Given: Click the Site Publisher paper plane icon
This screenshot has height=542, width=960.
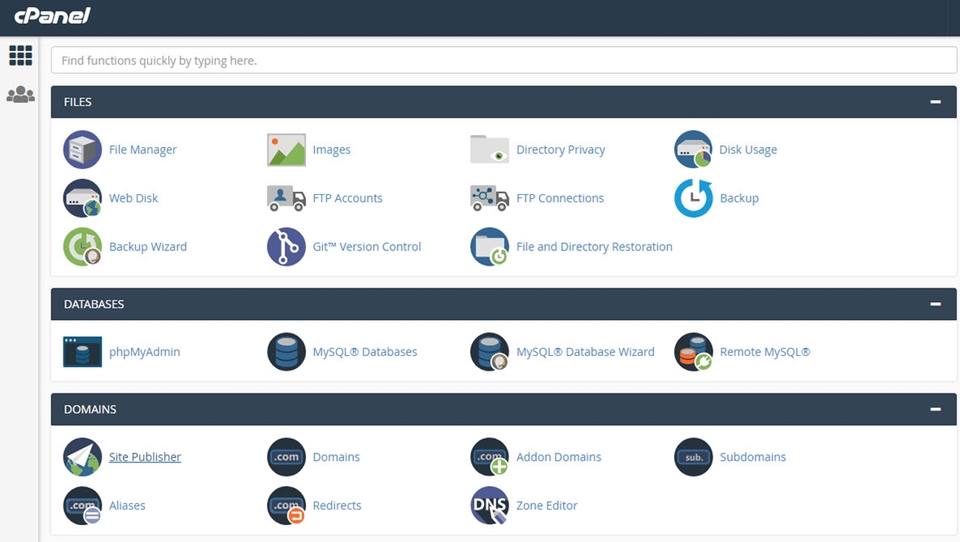Looking at the screenshot, I should [x=82, y=457].
